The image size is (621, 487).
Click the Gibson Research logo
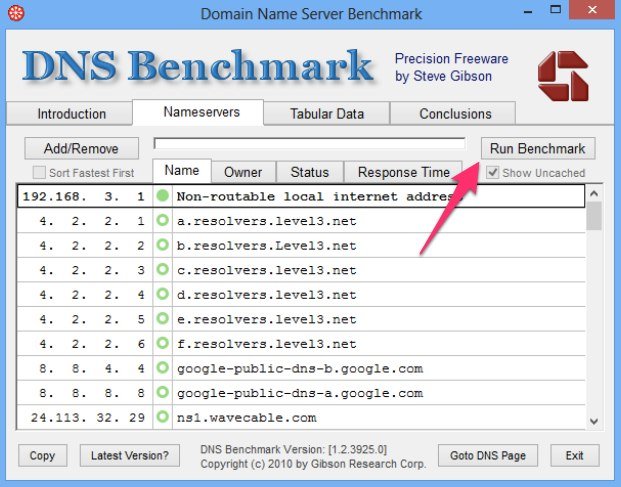[563, 76]
